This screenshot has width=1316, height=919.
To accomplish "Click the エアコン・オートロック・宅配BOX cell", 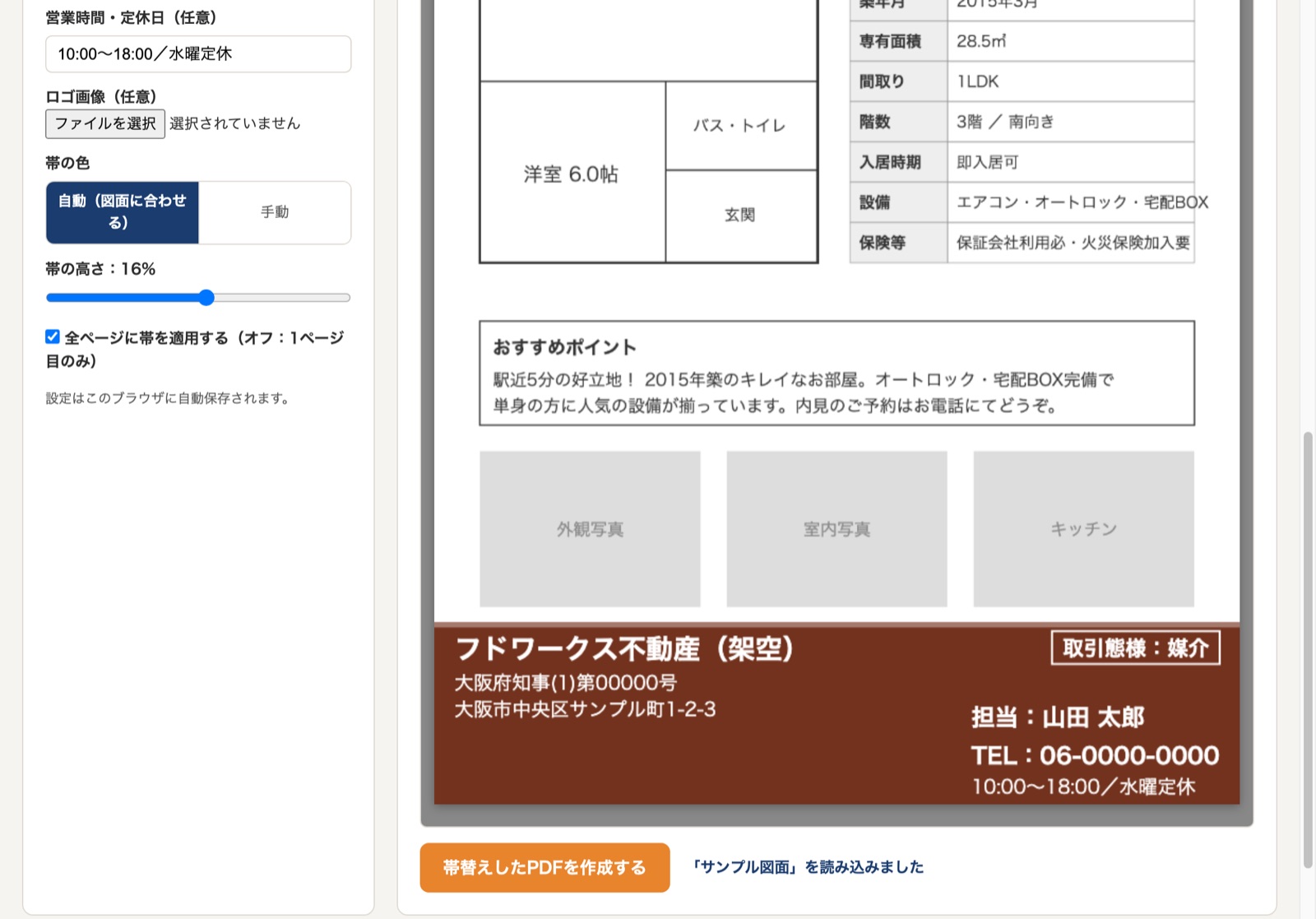I will [1070, 202].
